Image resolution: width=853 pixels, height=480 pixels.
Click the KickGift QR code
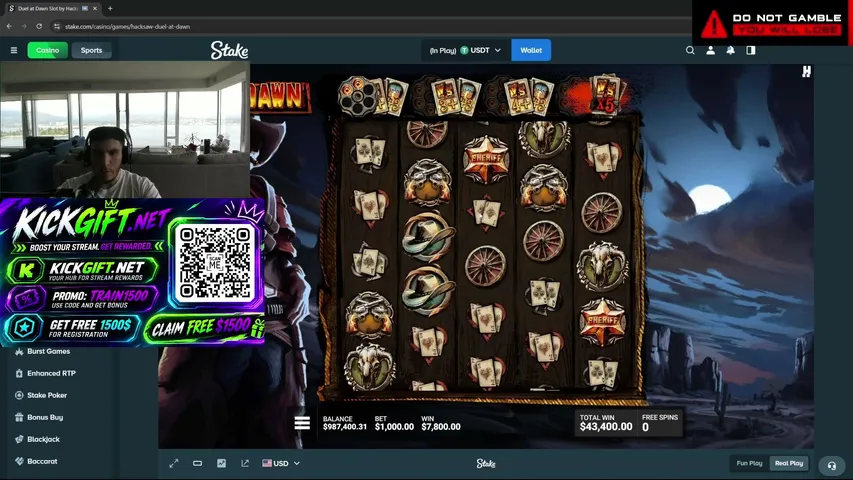click(x=215, y=263)
